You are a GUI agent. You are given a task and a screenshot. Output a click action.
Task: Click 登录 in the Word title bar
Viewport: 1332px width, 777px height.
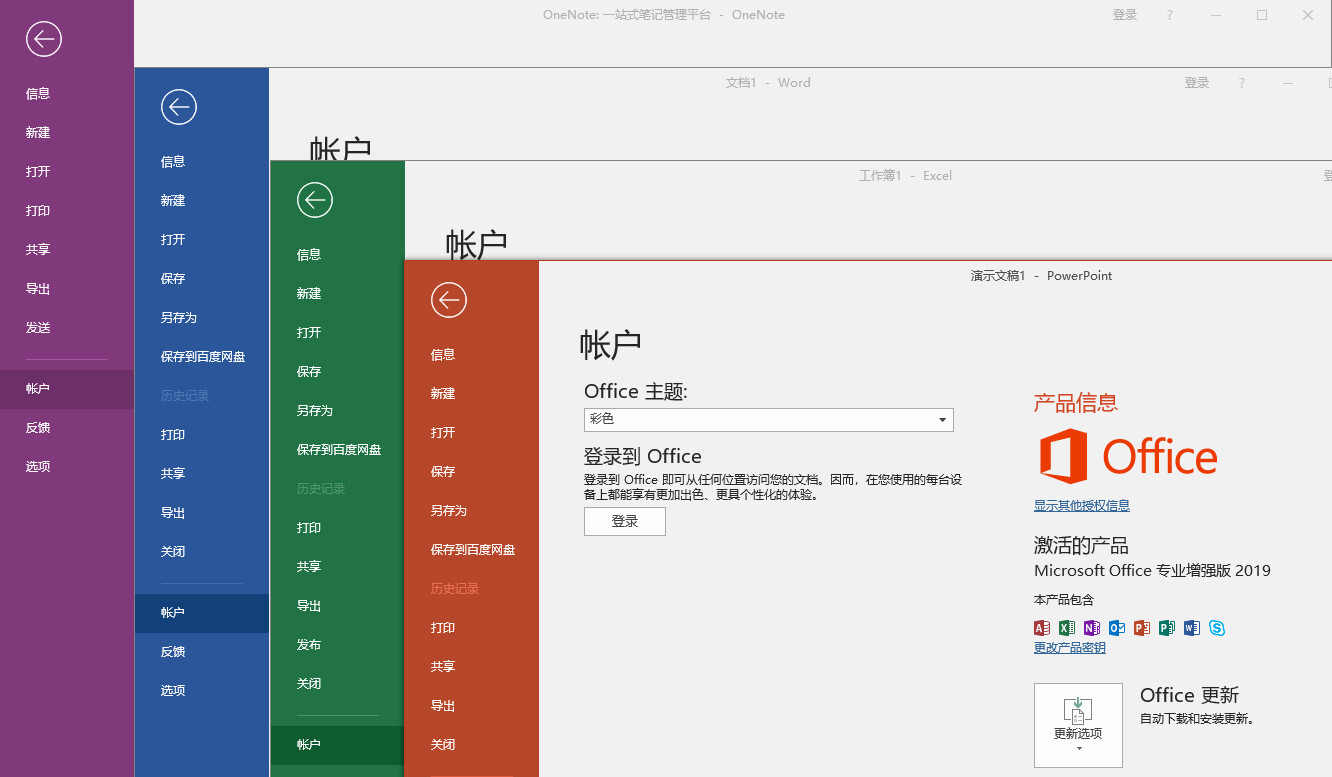point(1197,83)
